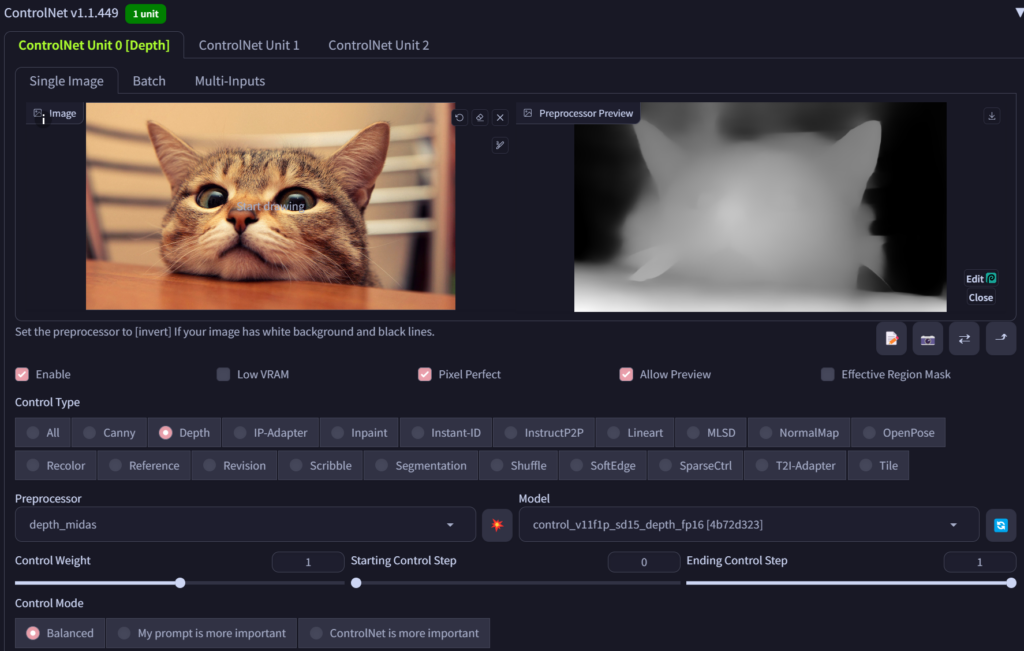Click the Control Weight slider handle
This screenshot has width=1024, height=651.
click(x=180, y=582)
